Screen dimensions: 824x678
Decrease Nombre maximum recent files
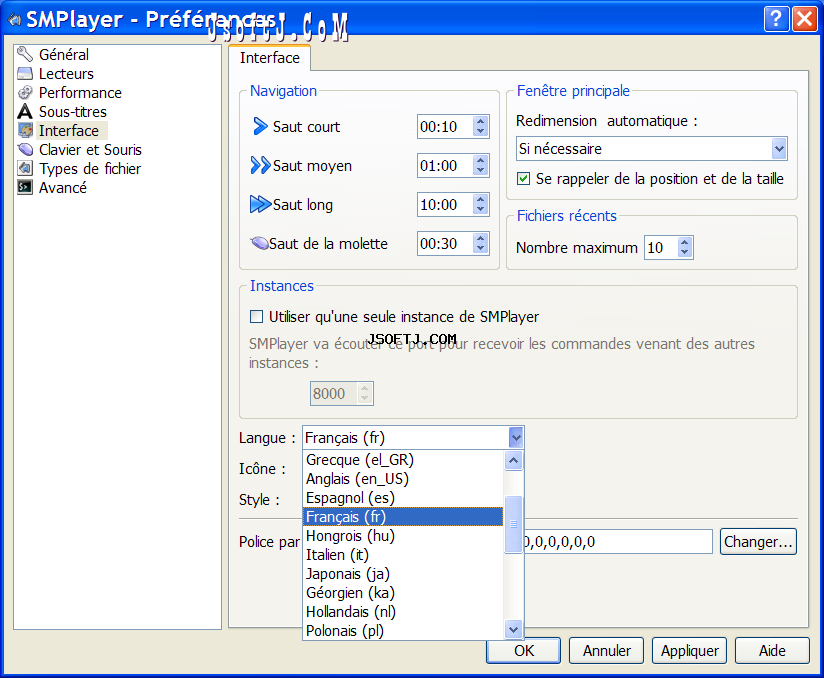click(684, 252)
